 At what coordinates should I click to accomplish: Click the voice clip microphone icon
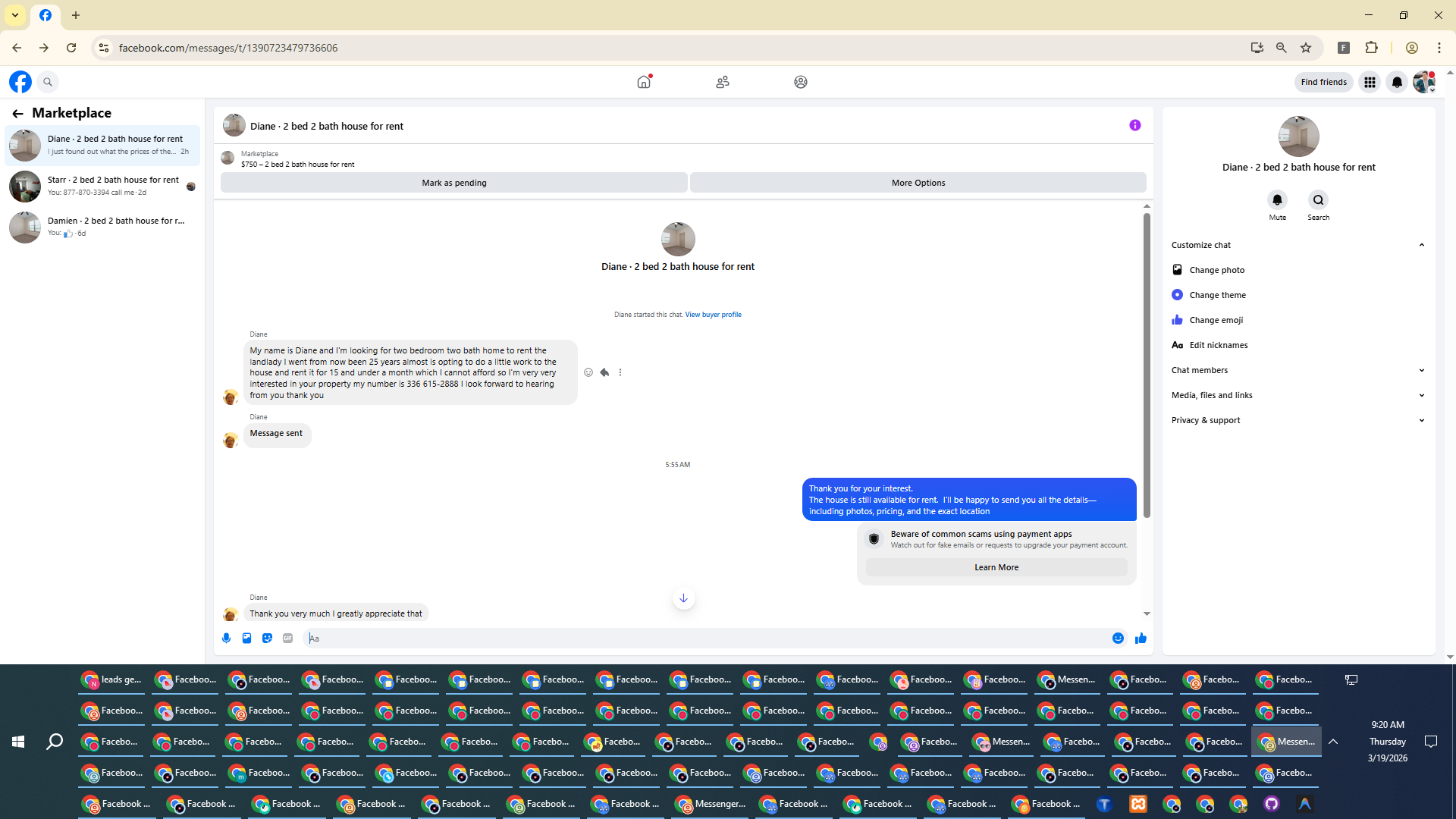tap(226, 639)
